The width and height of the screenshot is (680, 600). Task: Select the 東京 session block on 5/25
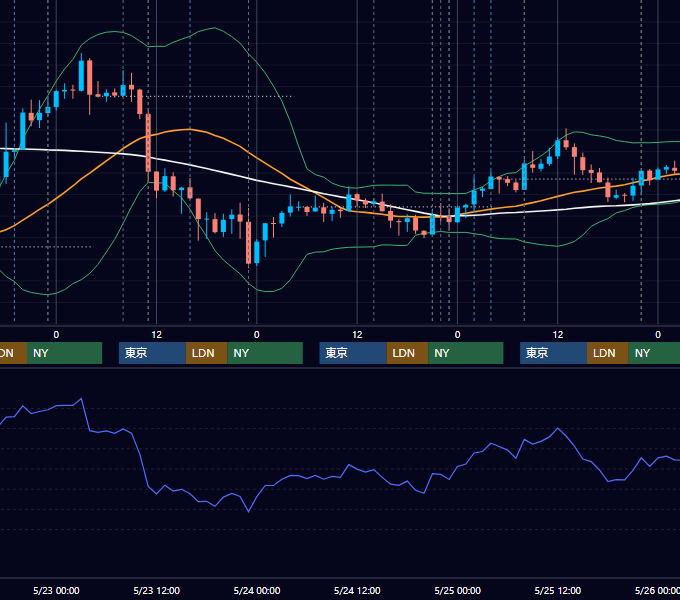(553, 353)
